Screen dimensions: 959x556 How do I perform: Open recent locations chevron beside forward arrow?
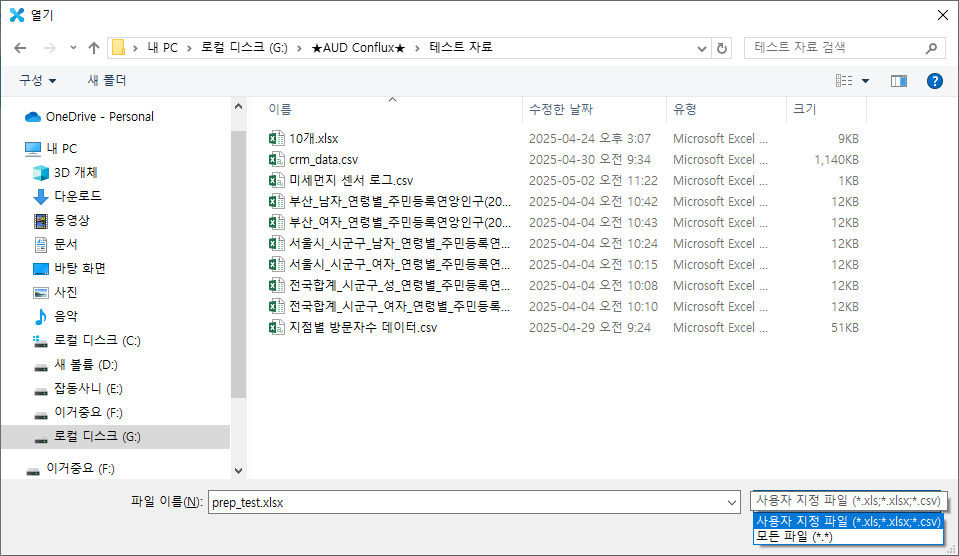(x=73, y=48)
